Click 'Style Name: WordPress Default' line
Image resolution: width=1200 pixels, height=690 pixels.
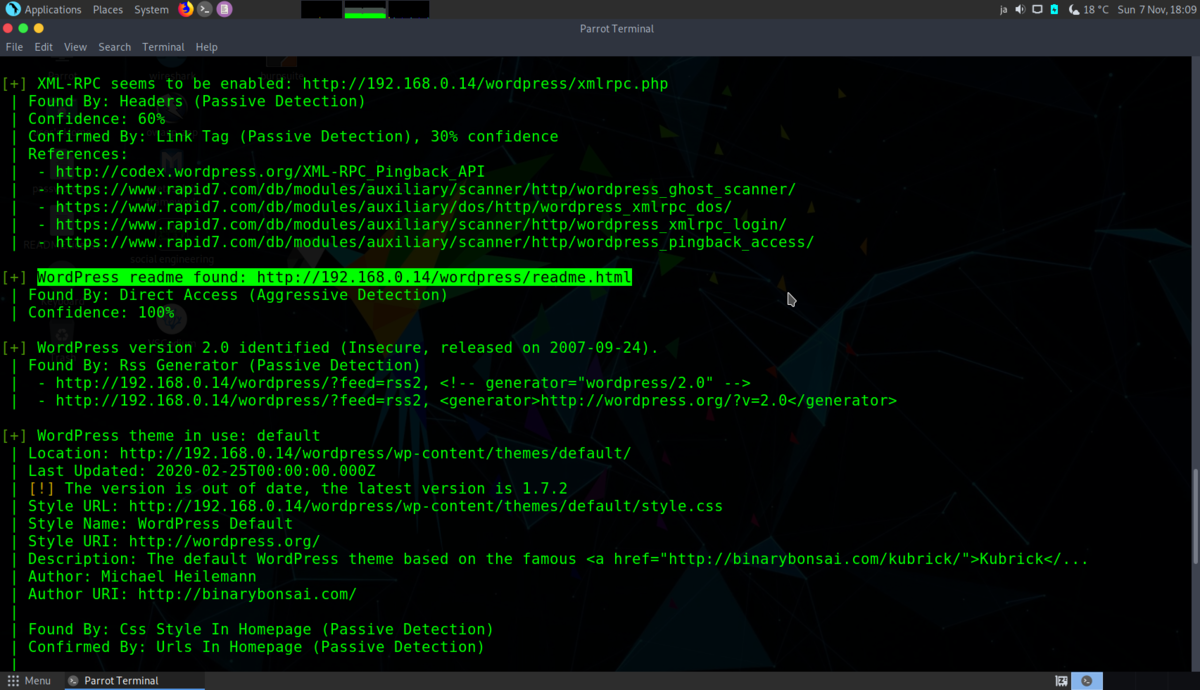pyautogui.click(x=160, y=523)
